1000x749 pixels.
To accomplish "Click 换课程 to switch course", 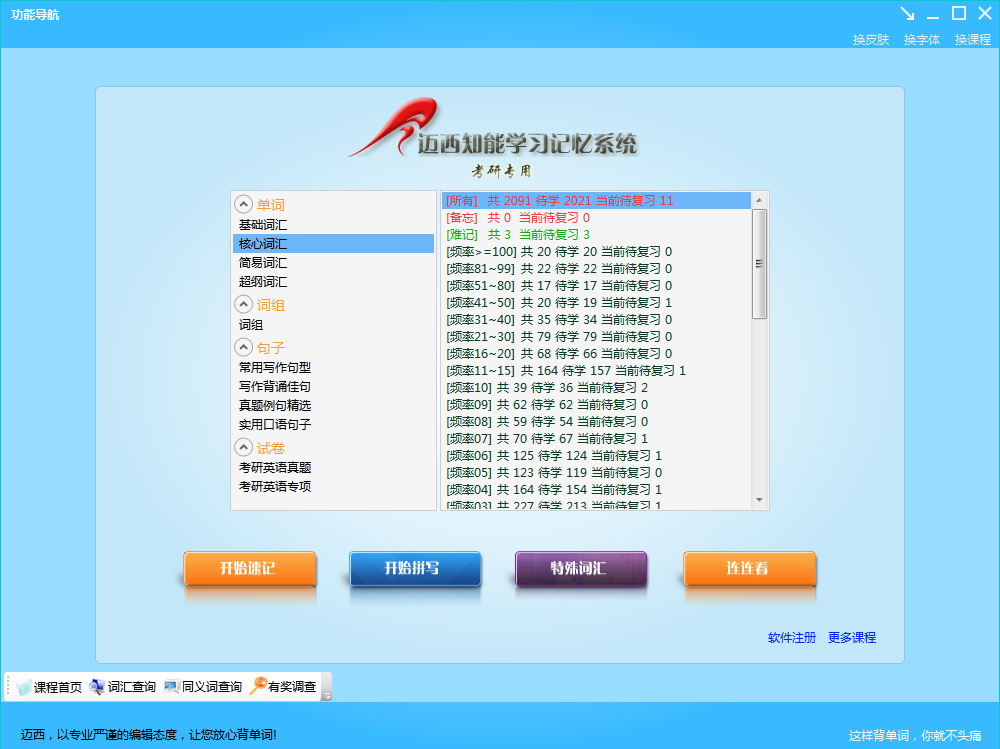I will click(x=972, y=40).
